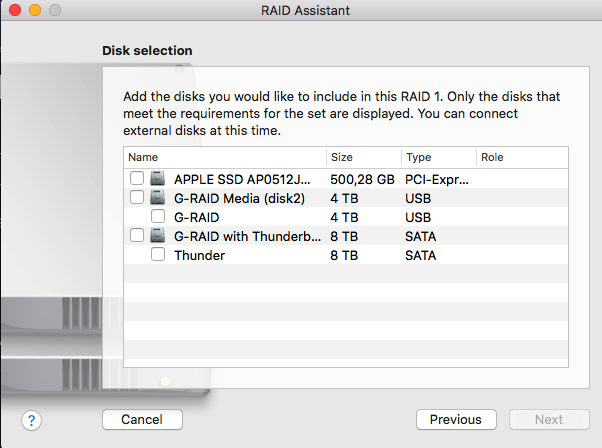Minimize the RAID Assistant window

point(35,10)
